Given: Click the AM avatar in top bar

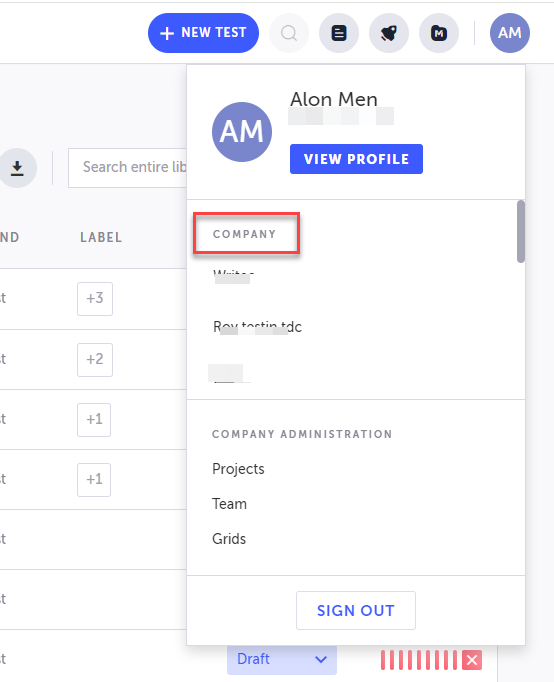Looking at the screenshot, I should coord(510,33).
